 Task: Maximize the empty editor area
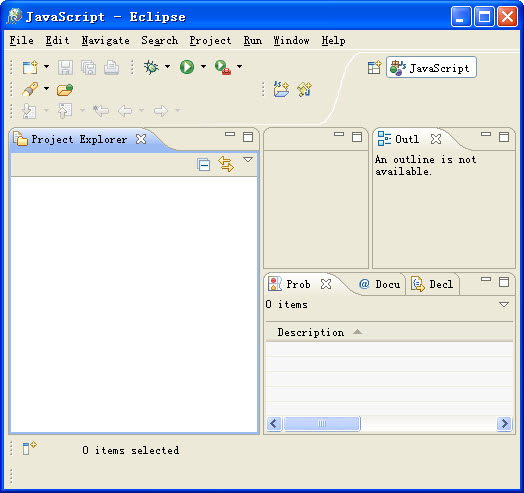[x=357, y=137]
